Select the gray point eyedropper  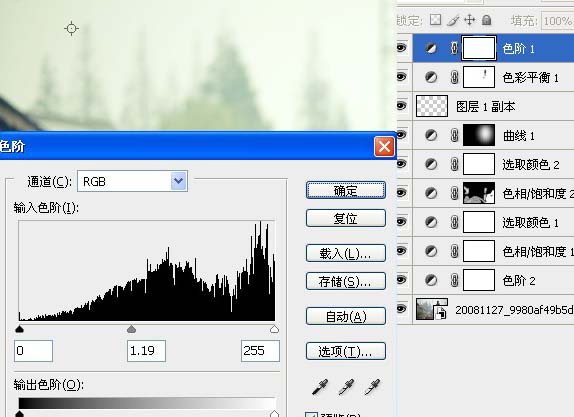[x=346, y=387]
